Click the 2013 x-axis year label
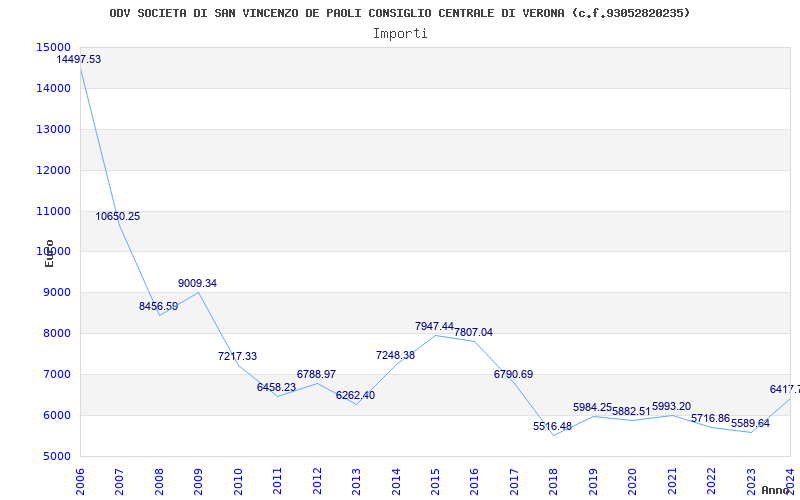This screenshot has width=800, height=500. [x=356, y=481]
